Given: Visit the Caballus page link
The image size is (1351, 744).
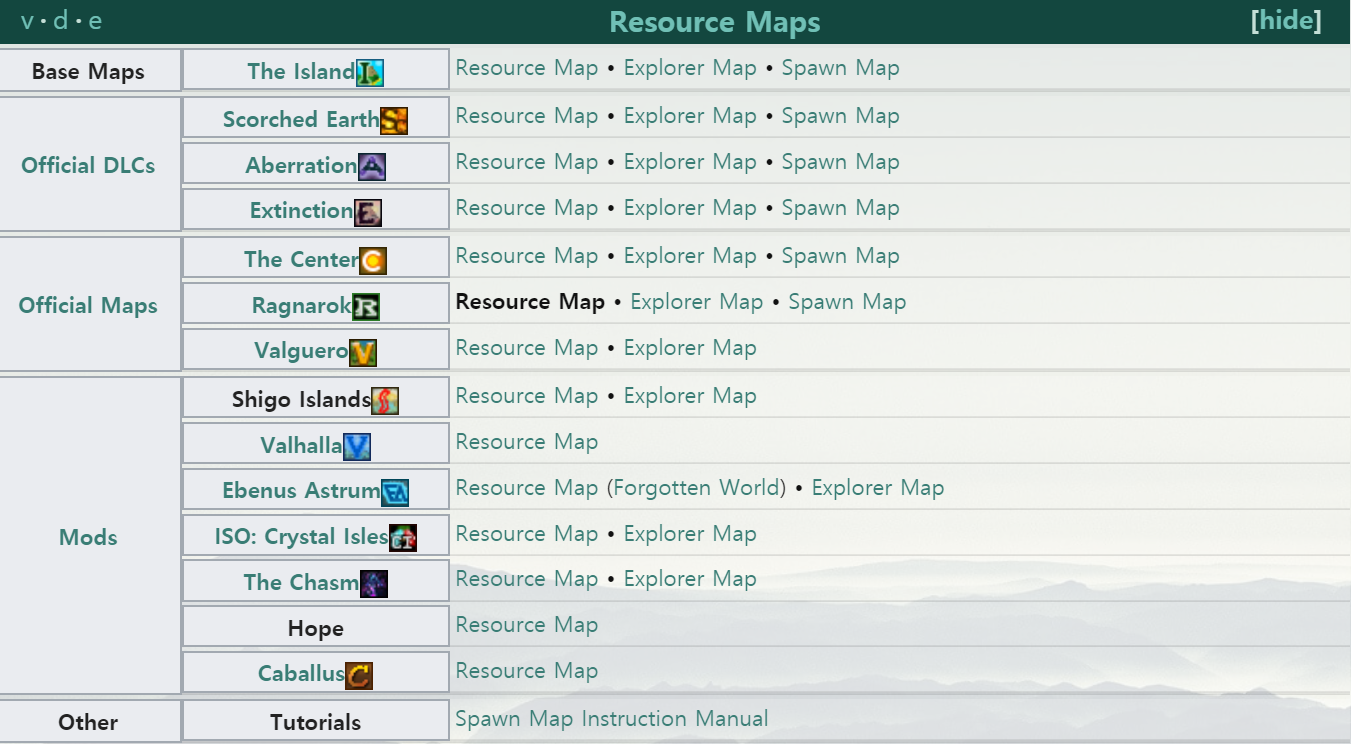Looking at the screenshot, I should tap(301, 674).
